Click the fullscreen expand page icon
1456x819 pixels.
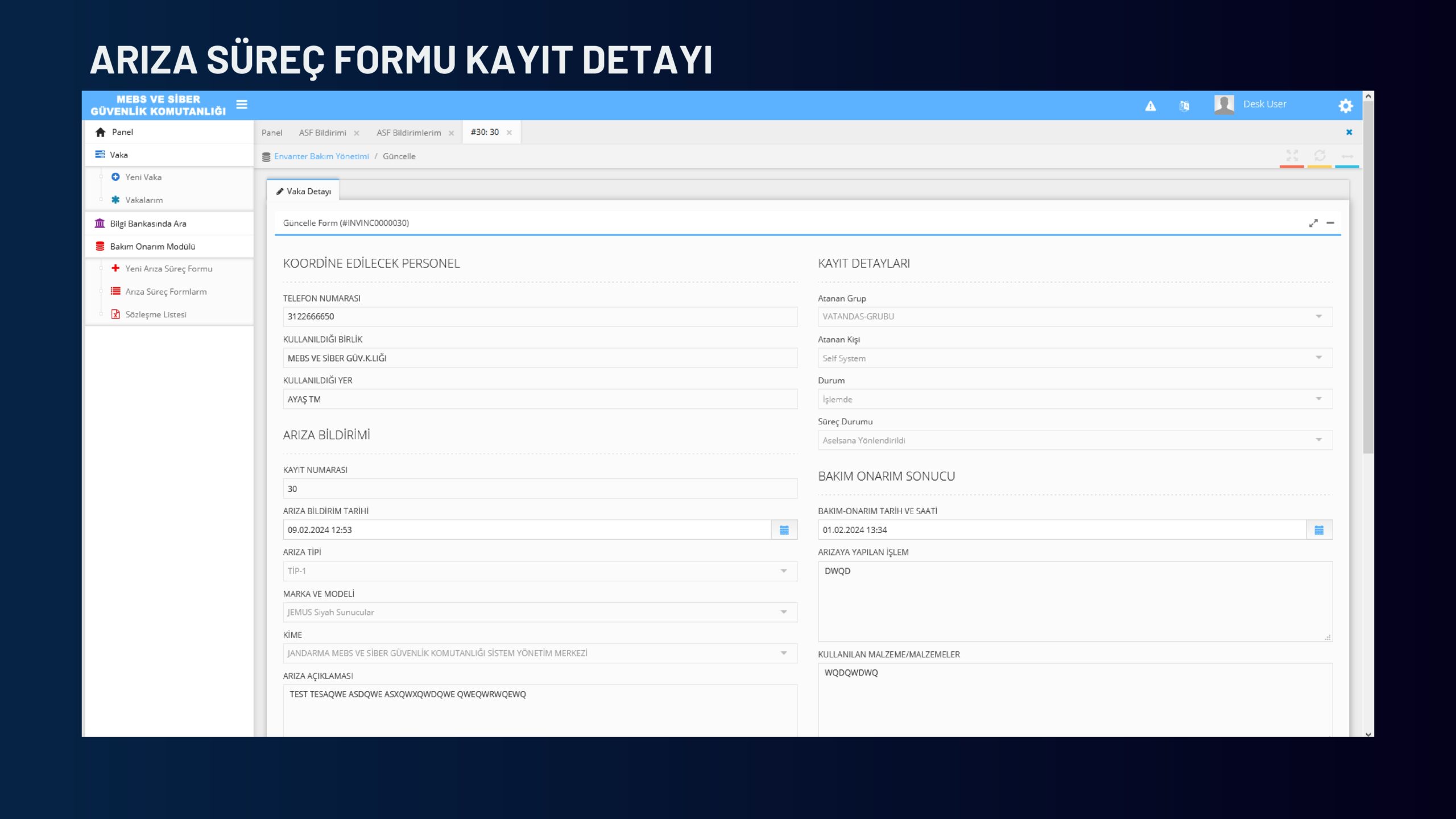point(1292,155)
